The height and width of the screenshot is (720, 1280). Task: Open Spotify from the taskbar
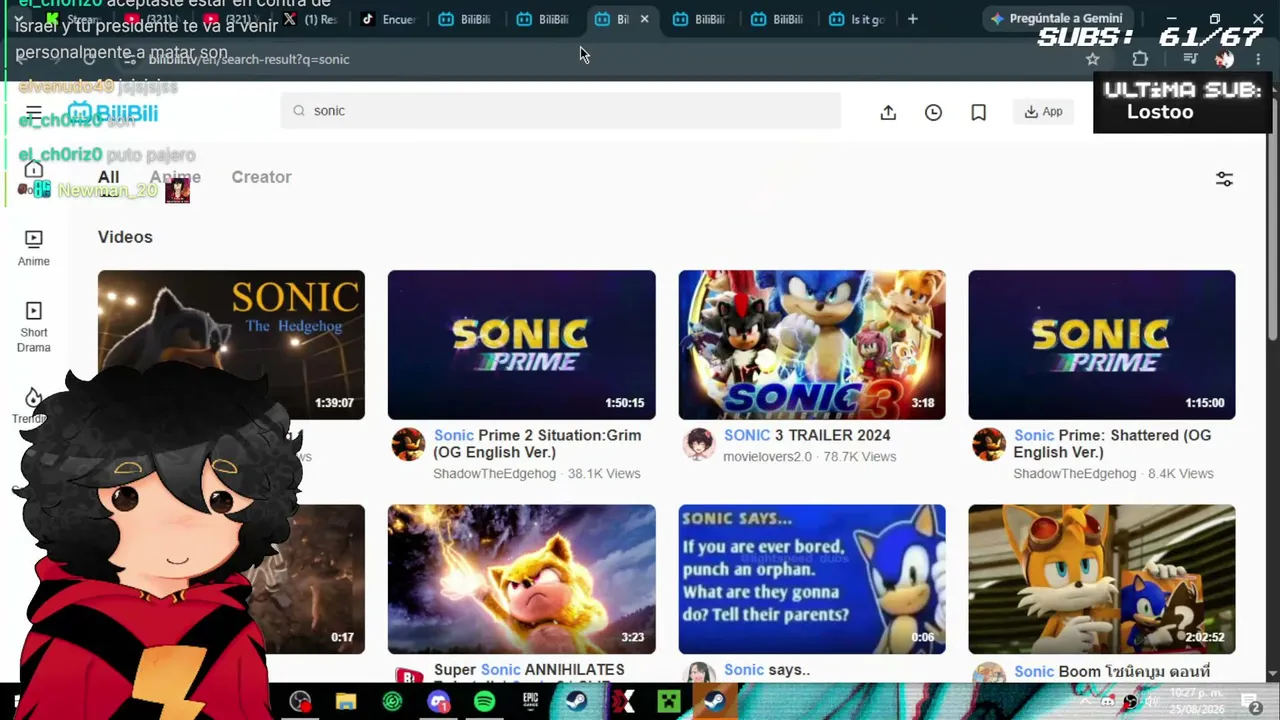click(x=484, y=702)
